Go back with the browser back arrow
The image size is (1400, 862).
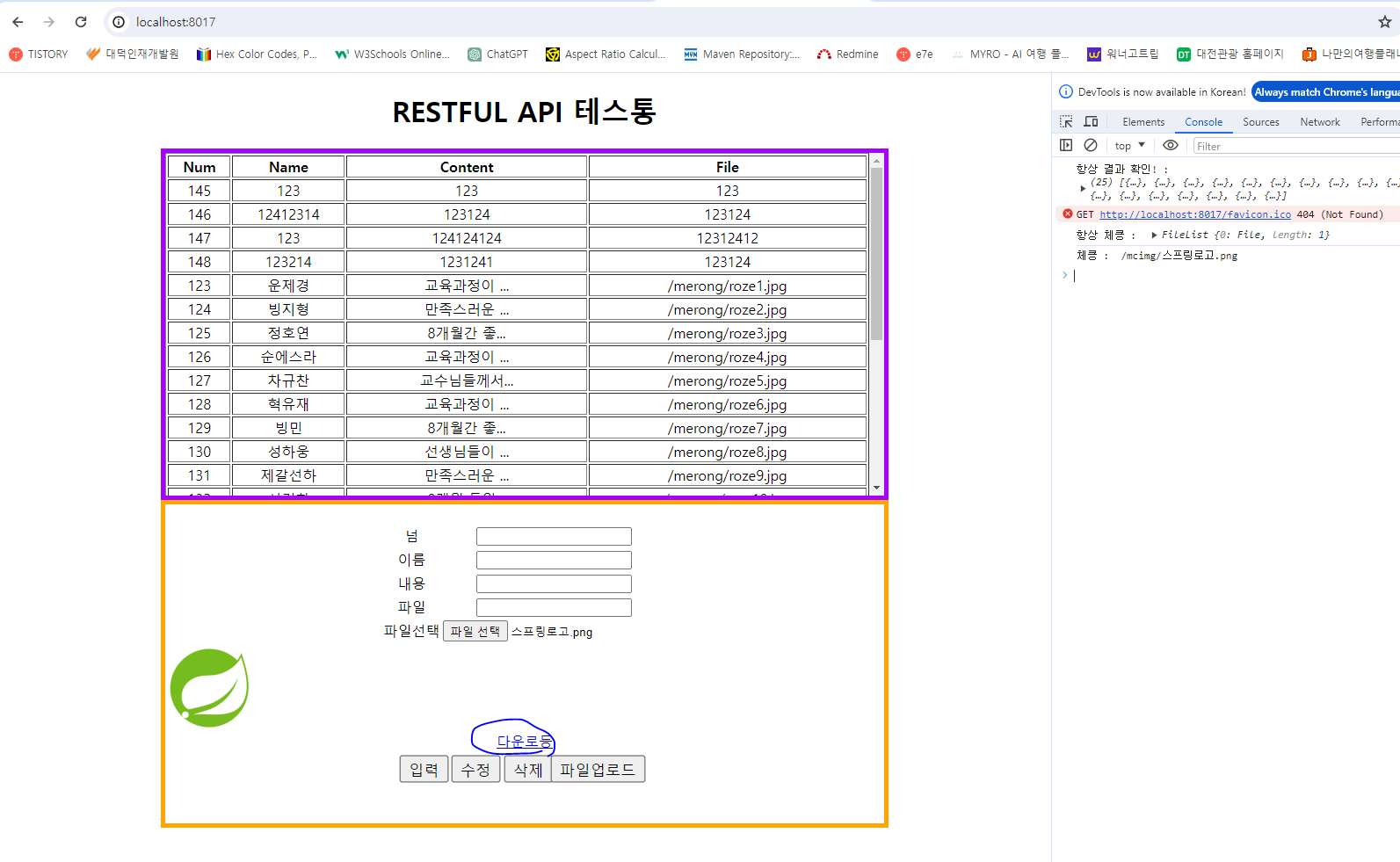click(18, 22)
